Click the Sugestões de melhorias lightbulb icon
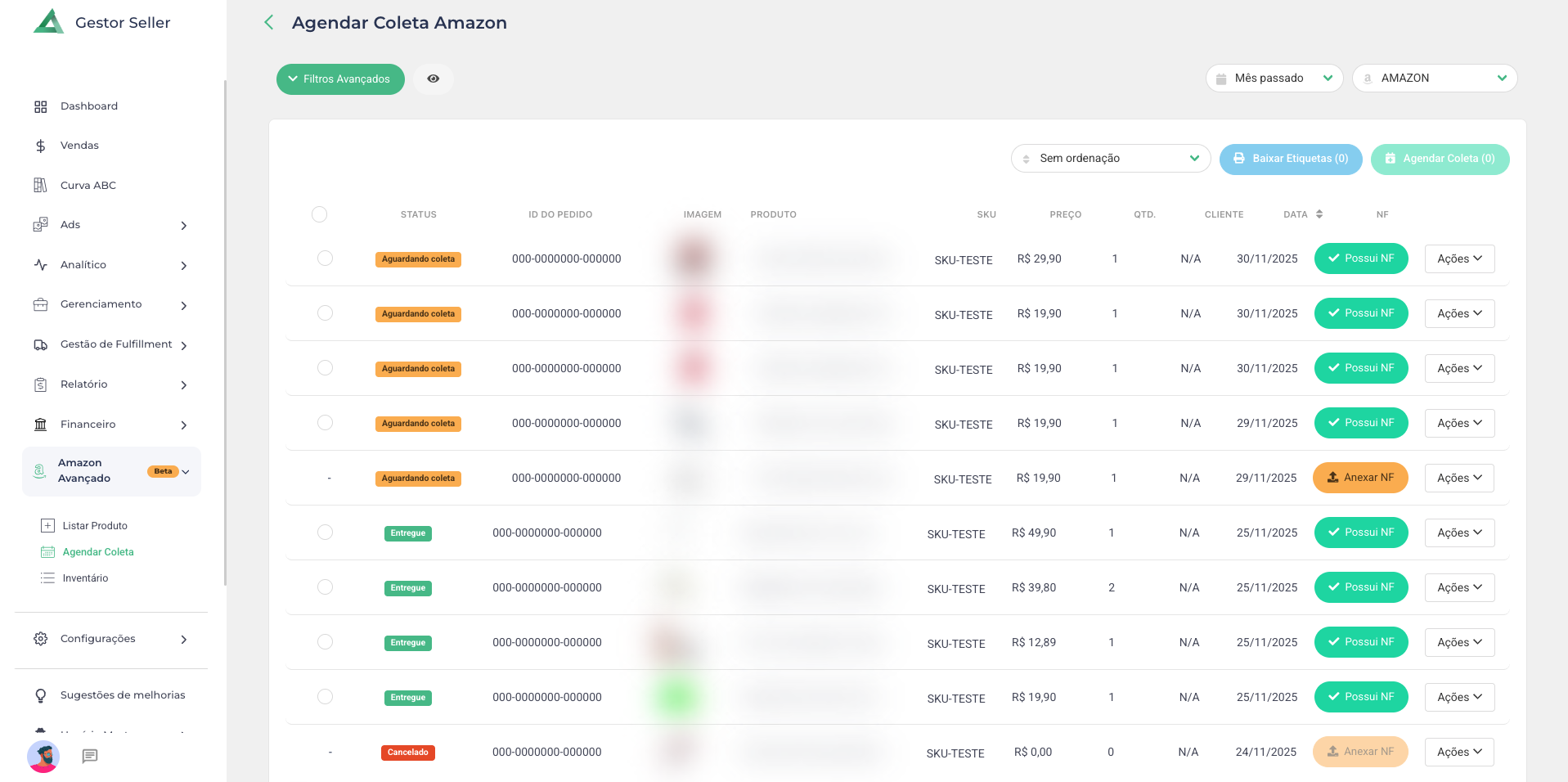This screenshot has width=1568, height=782. (40, 695)
